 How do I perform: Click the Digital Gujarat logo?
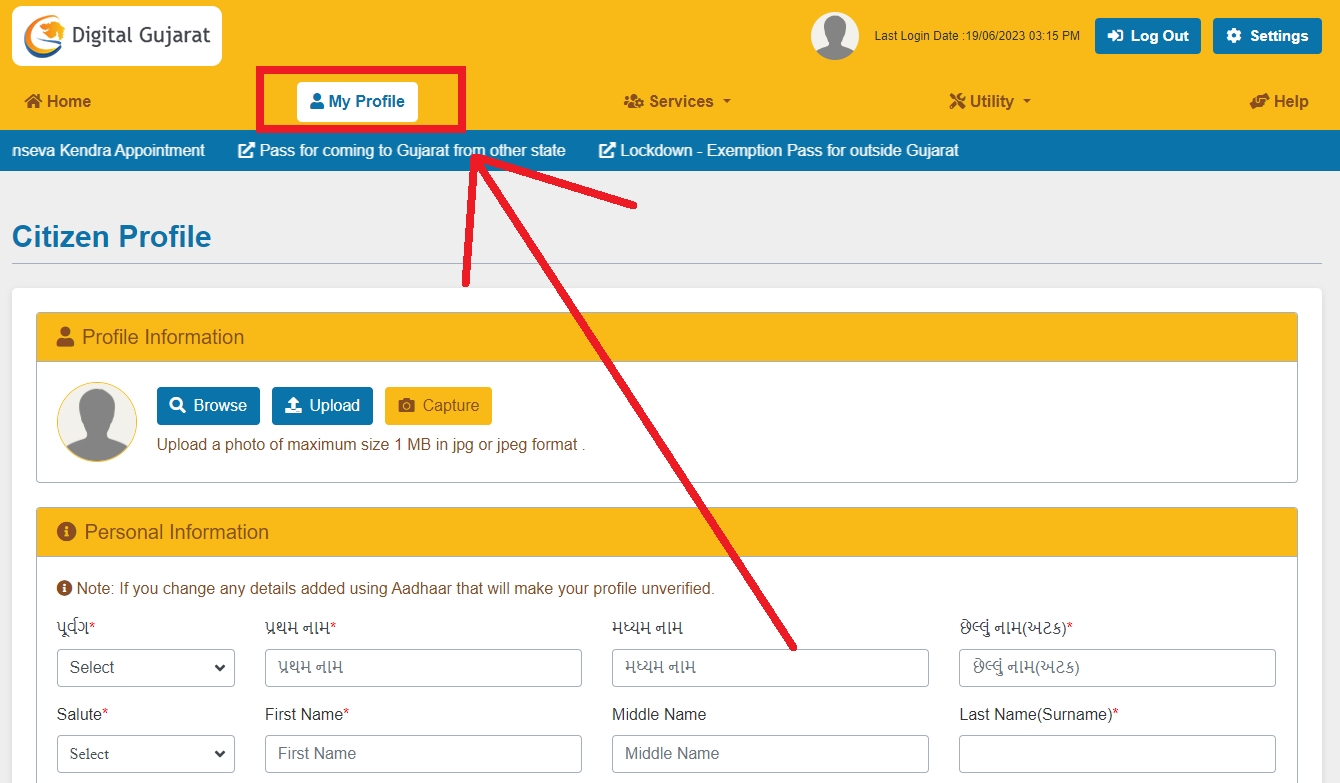tap(117, 36)
